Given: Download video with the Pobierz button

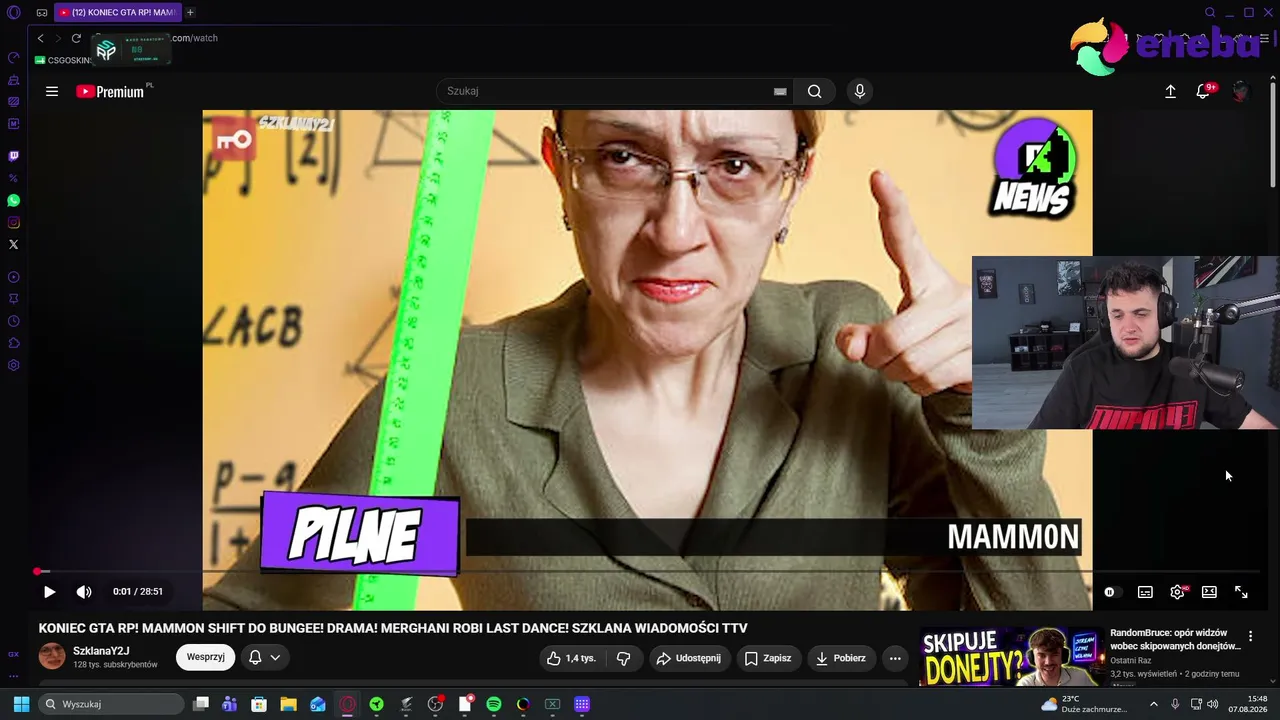Looking at the screenshot, I should 841,658.
